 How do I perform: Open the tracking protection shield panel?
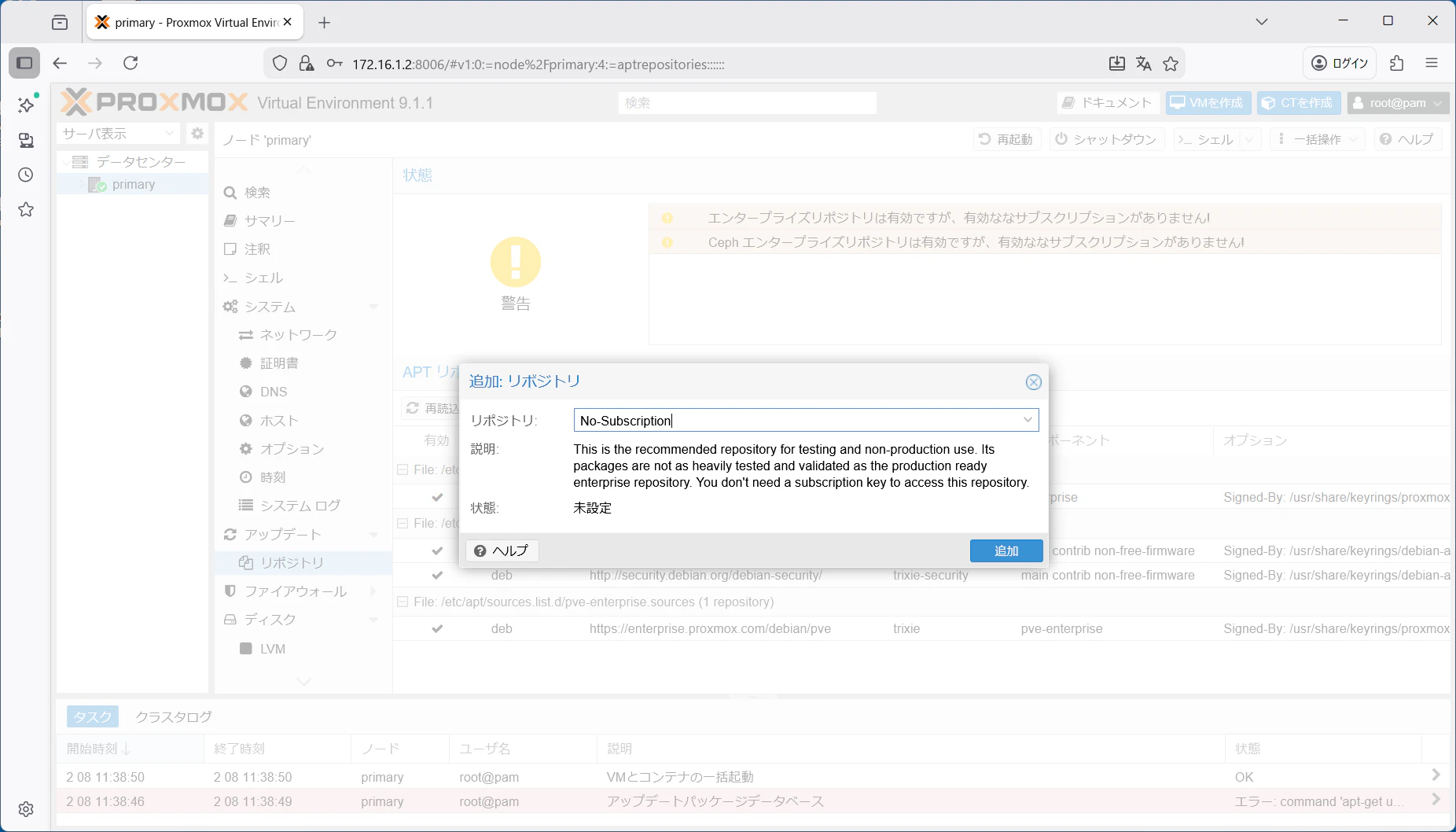[x=280, y=64]
